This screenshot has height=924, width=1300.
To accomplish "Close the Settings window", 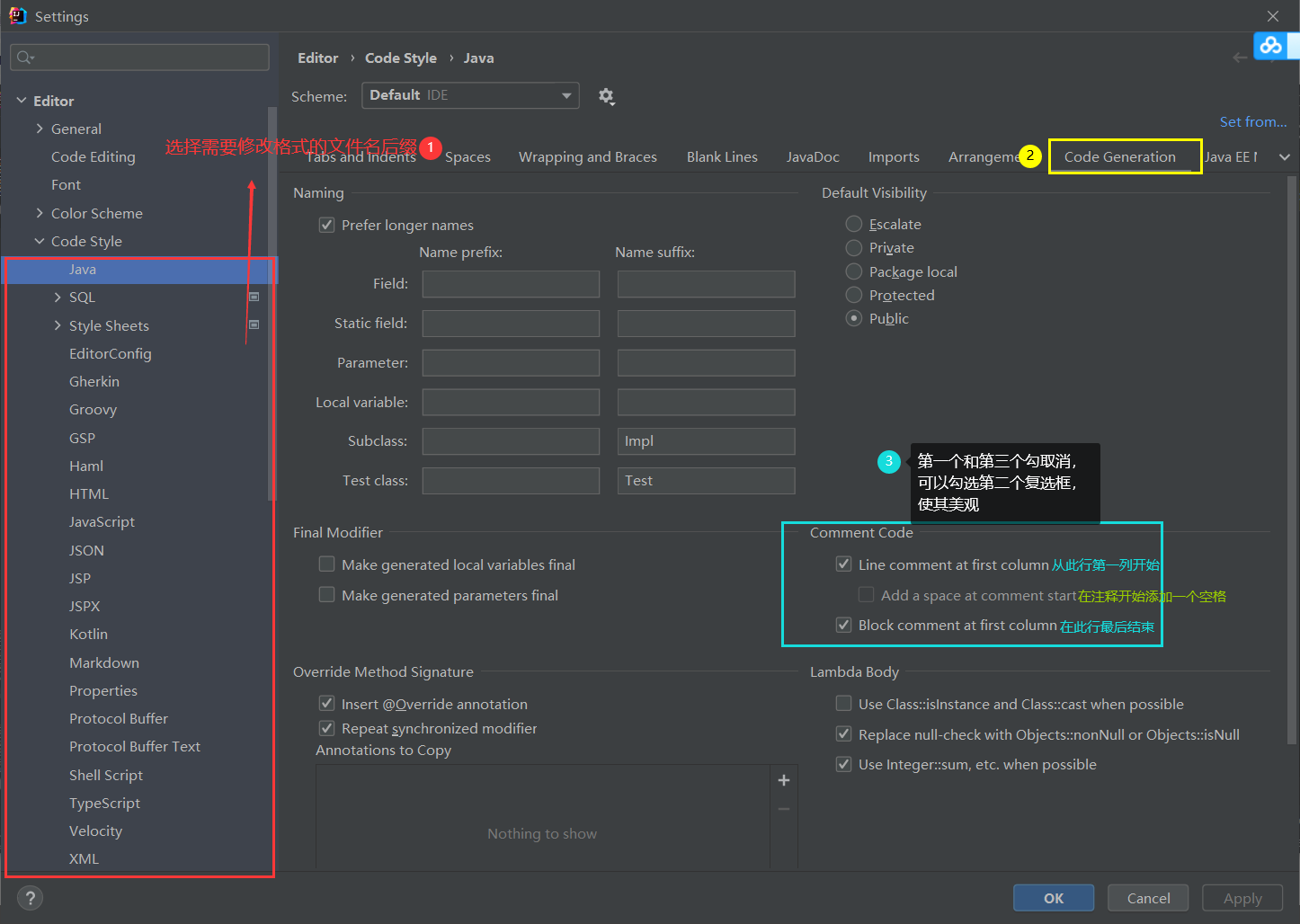I will pyautogui.click(x=1273, y=16).
